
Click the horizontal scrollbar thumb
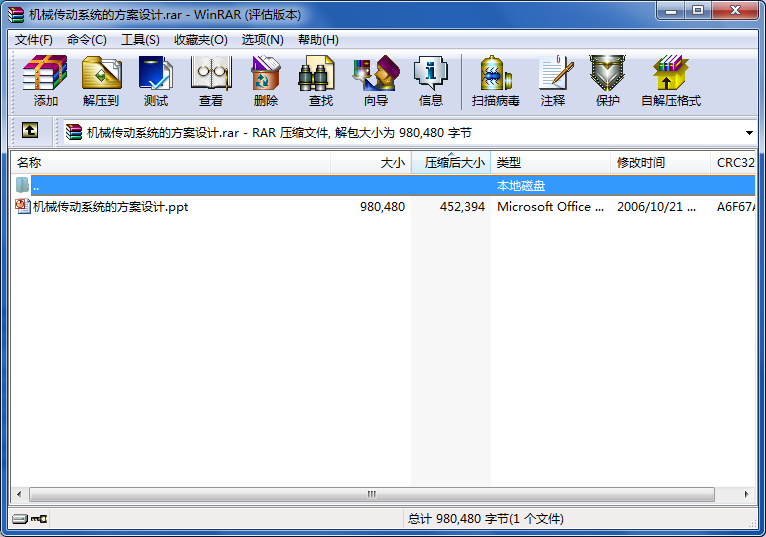click(372, 494)
